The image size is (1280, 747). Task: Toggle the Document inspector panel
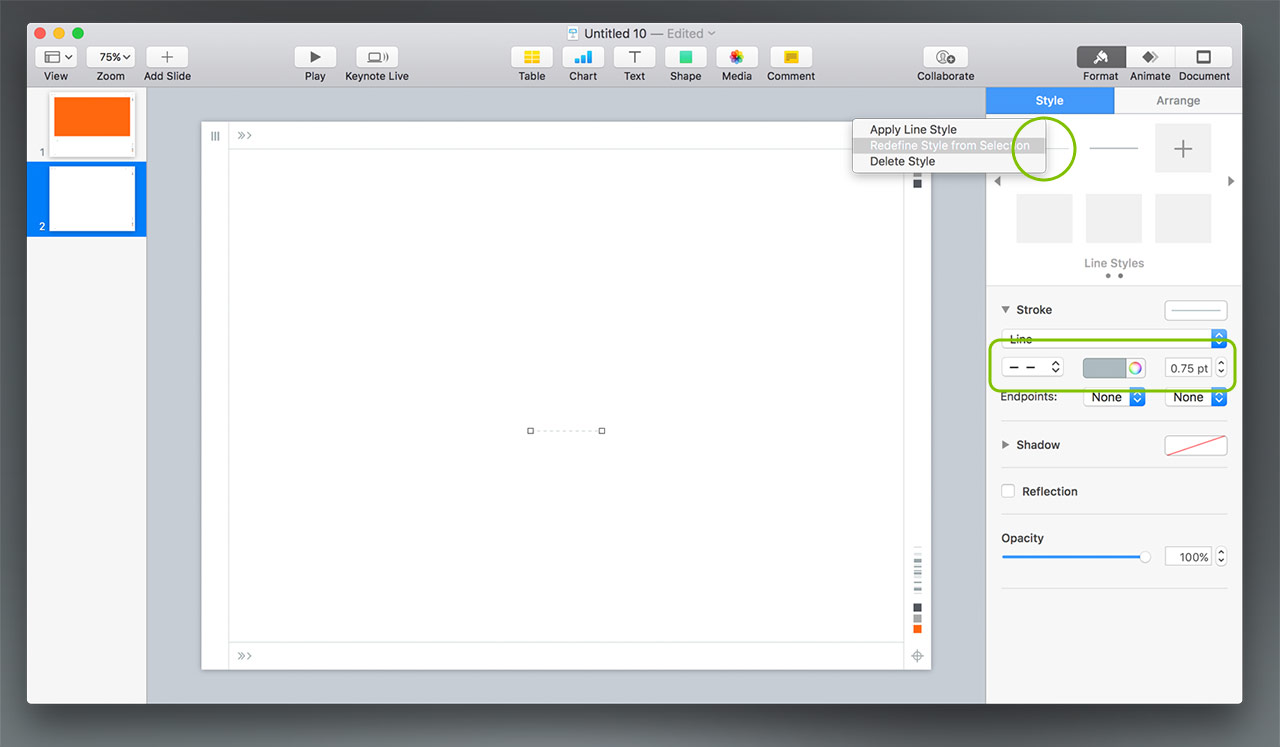[x=1204, y=58]
